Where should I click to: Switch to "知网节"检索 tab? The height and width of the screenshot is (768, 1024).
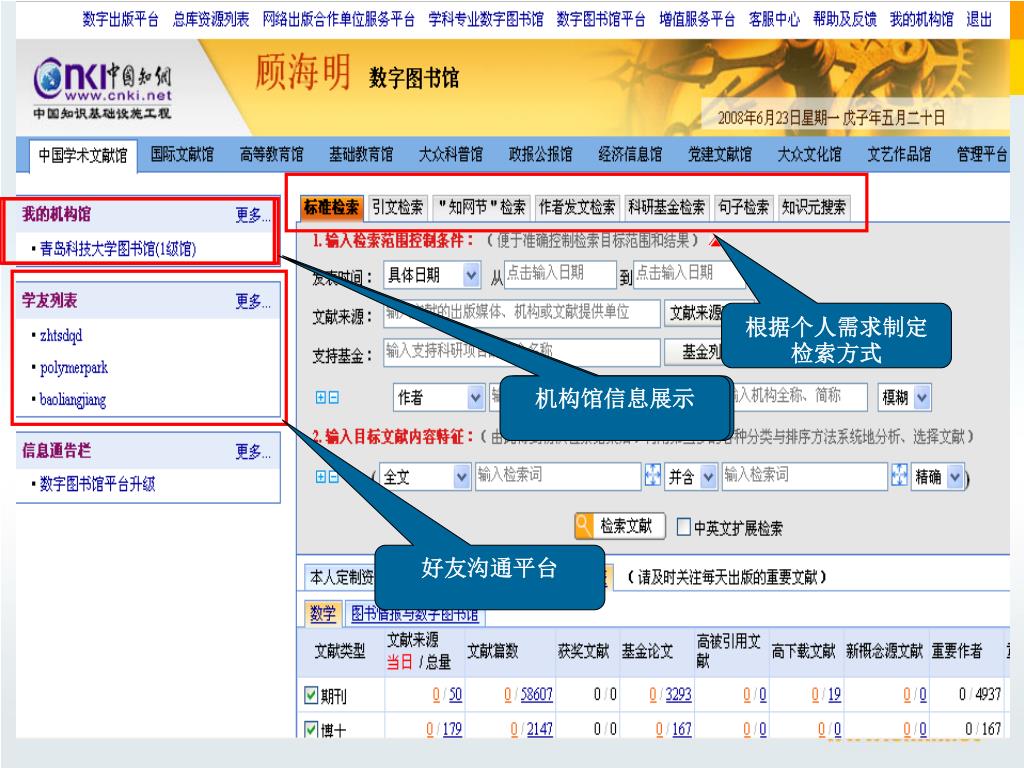[481, 208]
